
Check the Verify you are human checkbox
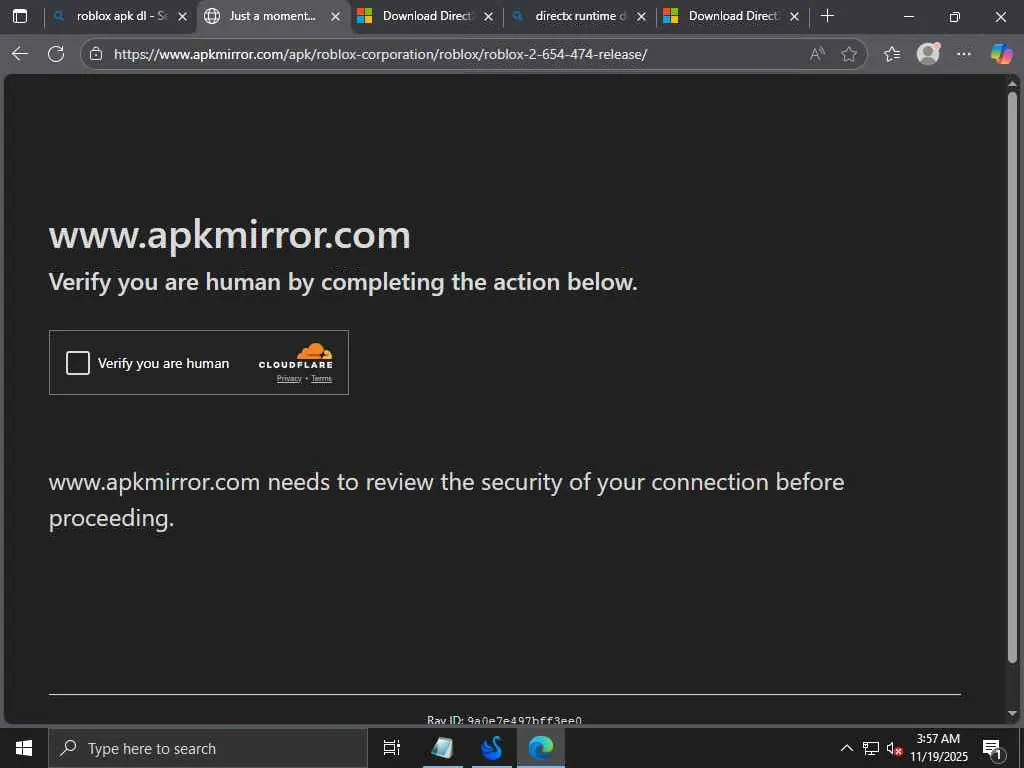[x=78, y=363]
